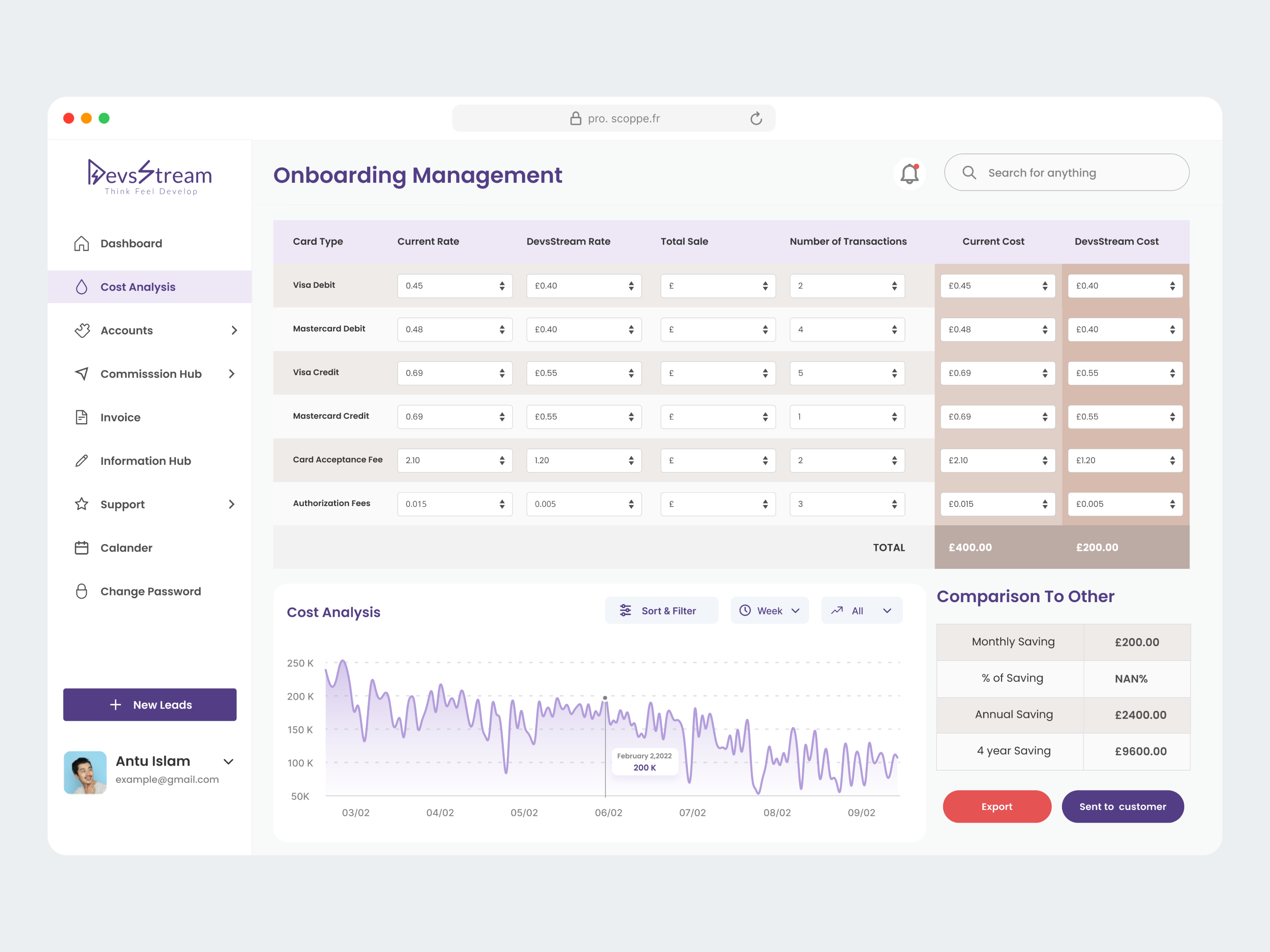Image resolution: width=1270 pixels, height=952 pixels.
Task: Click the browser reload icon
Action: [756, 119]
